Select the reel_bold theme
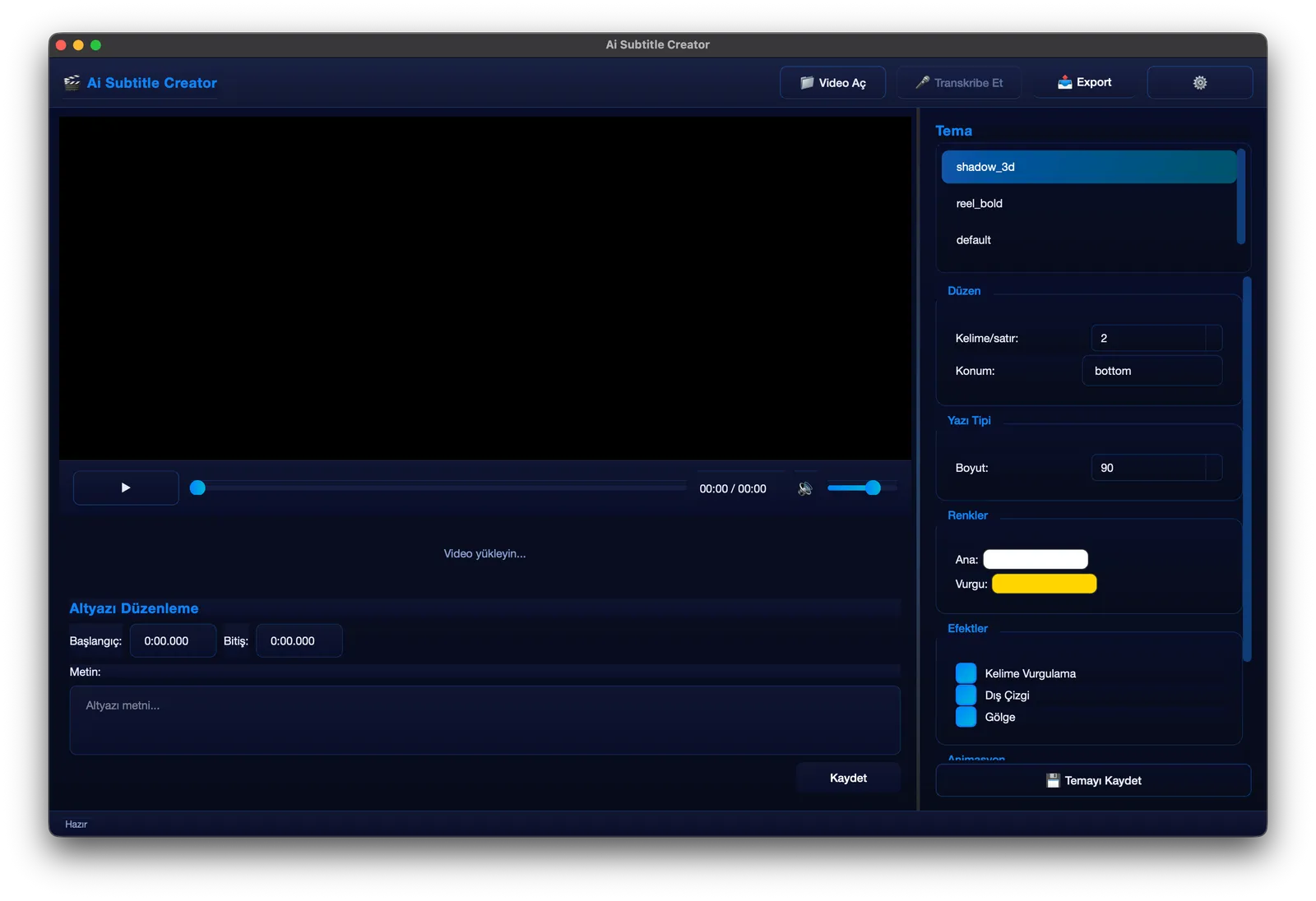 pos(1088,203)
